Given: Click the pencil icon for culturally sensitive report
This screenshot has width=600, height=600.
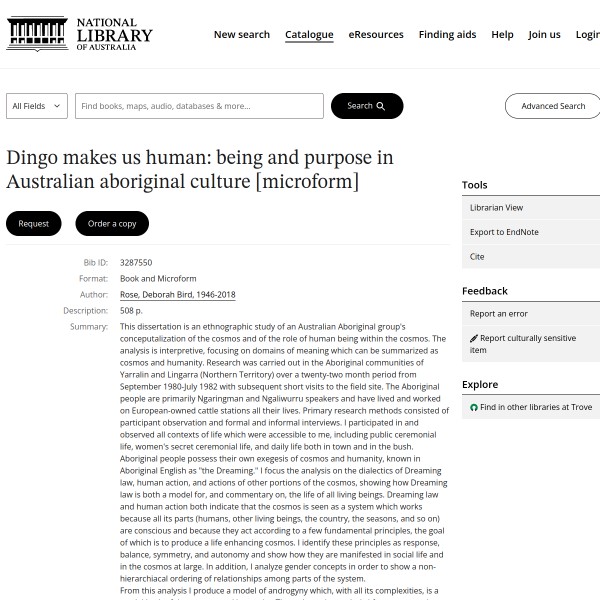Looking at the screenshot, I should pos(474,339).
